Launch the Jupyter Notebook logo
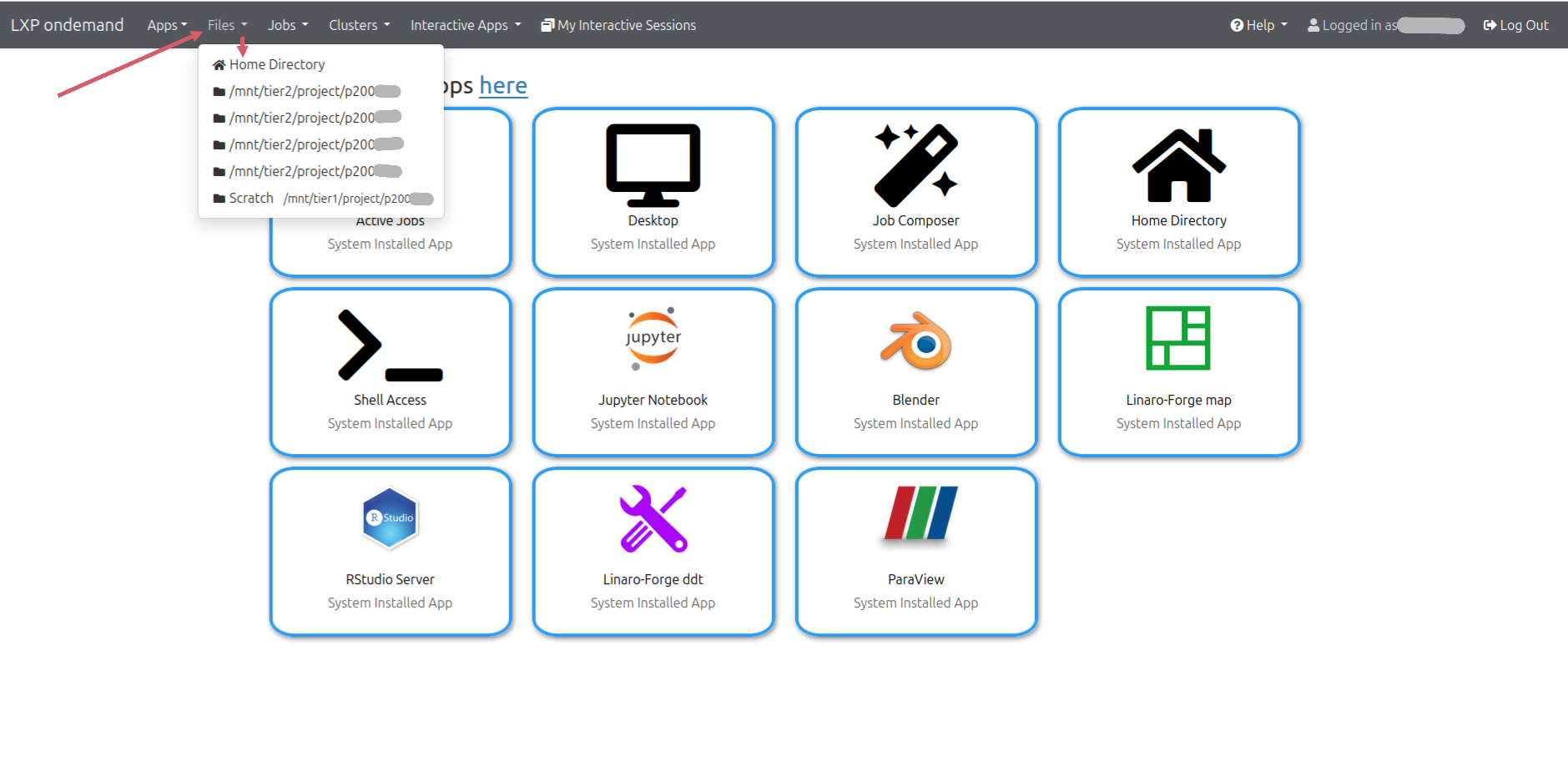1568x777 pixels. point(653,339)
